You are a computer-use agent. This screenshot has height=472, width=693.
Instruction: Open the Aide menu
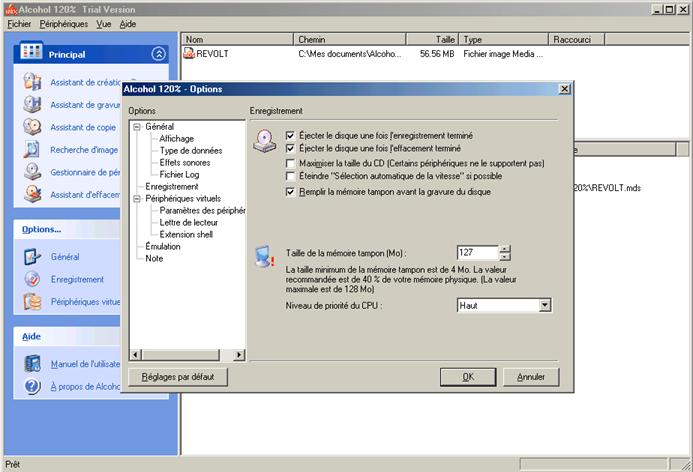[128, 24]
